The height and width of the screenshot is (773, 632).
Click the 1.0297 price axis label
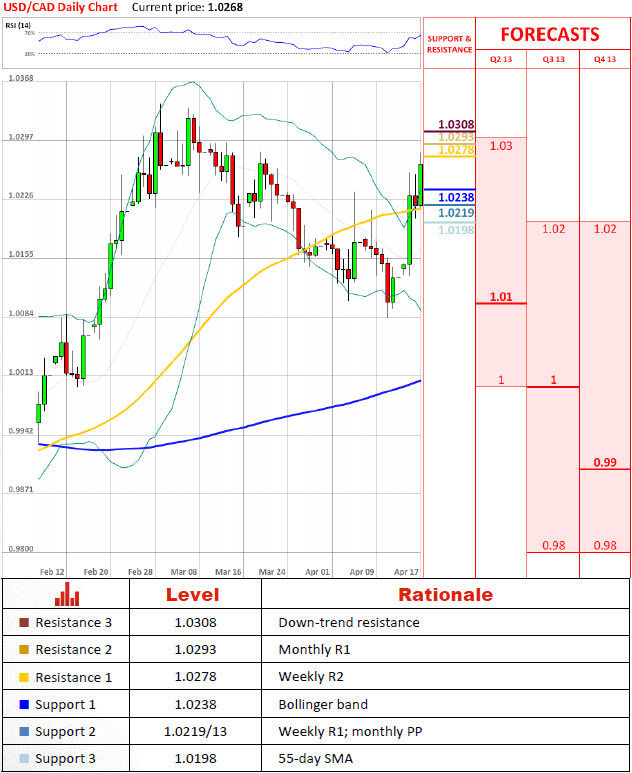pyautogui.click(x=21, y=137)
